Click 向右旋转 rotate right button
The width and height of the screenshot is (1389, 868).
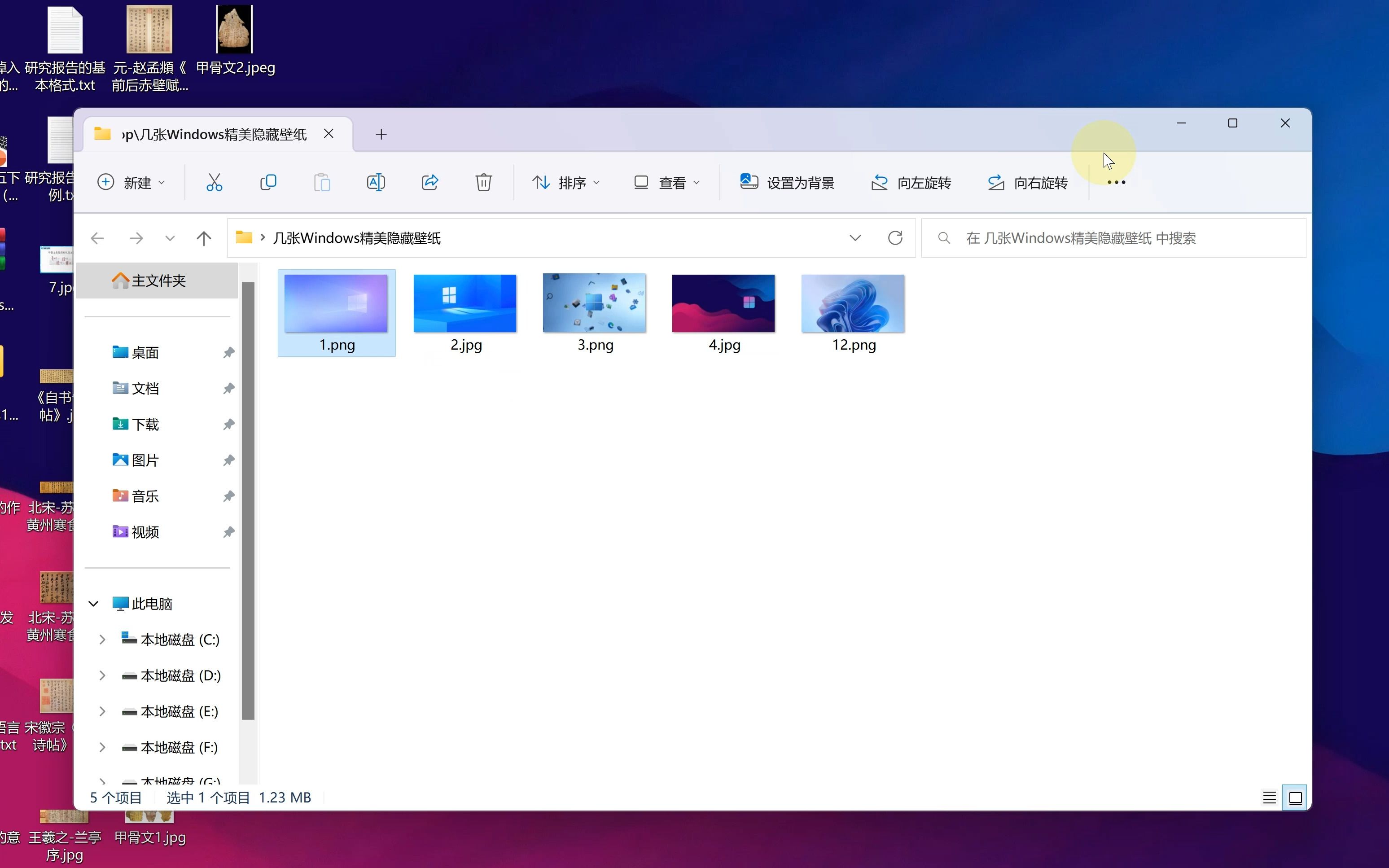tap(1028, 183)
